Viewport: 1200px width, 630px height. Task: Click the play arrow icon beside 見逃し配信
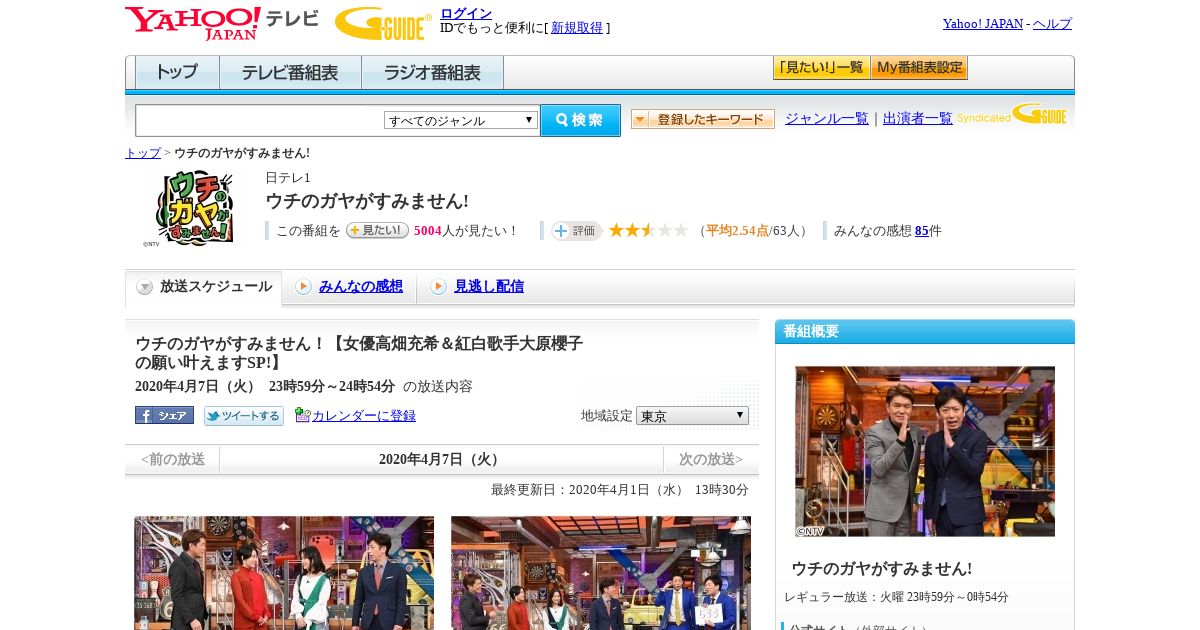(438, 287)
